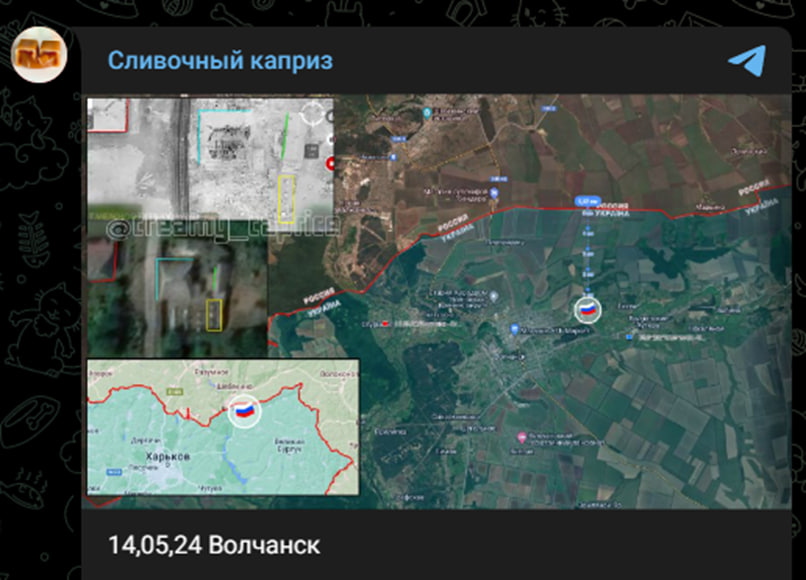This screenshot has width=806, height=580.
Task: Click the Russian flag marker on Kharkiv inset map
Action: [242, 410]
